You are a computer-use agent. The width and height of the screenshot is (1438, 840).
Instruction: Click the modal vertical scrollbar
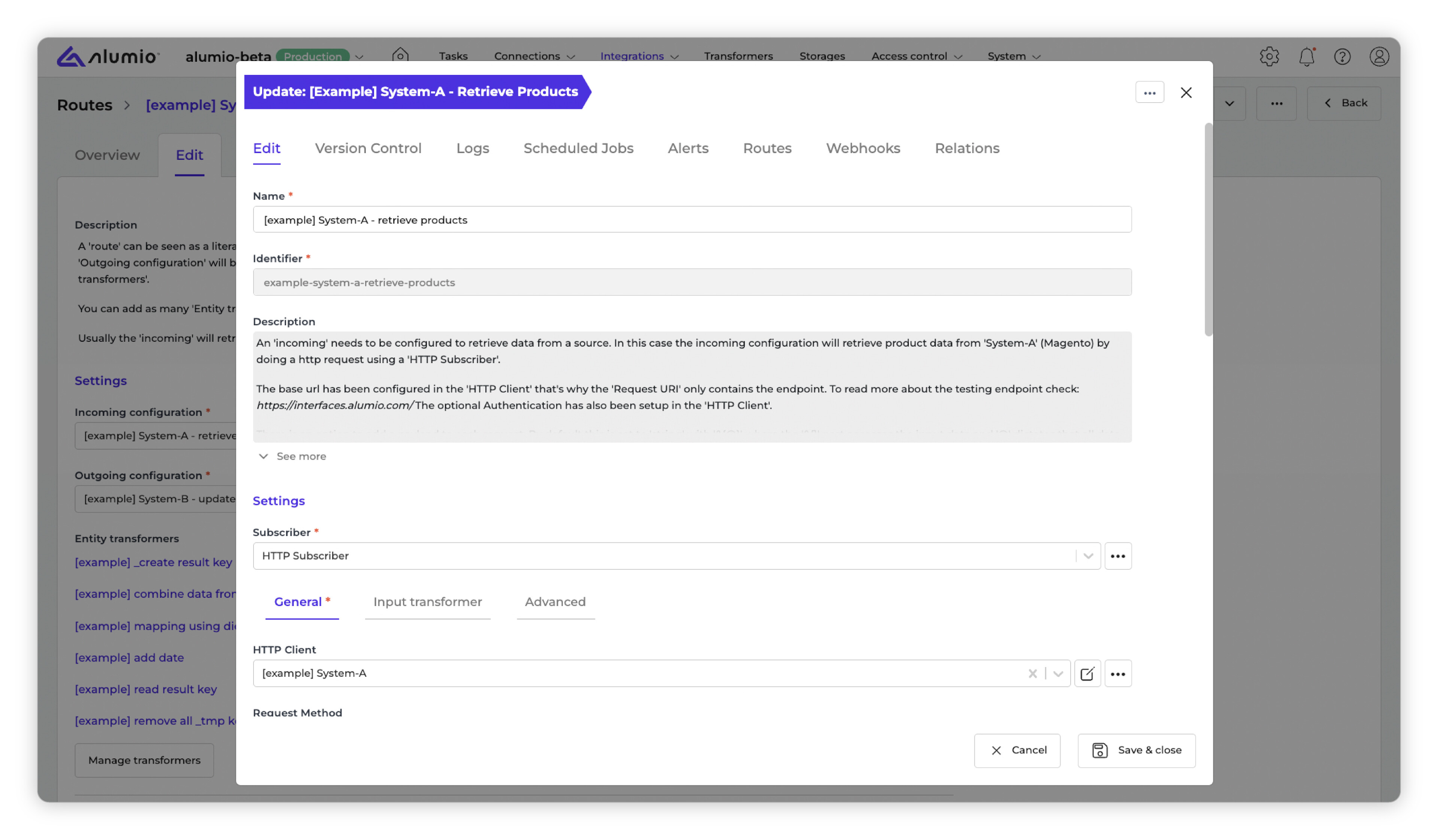[x=1208, y=228]
